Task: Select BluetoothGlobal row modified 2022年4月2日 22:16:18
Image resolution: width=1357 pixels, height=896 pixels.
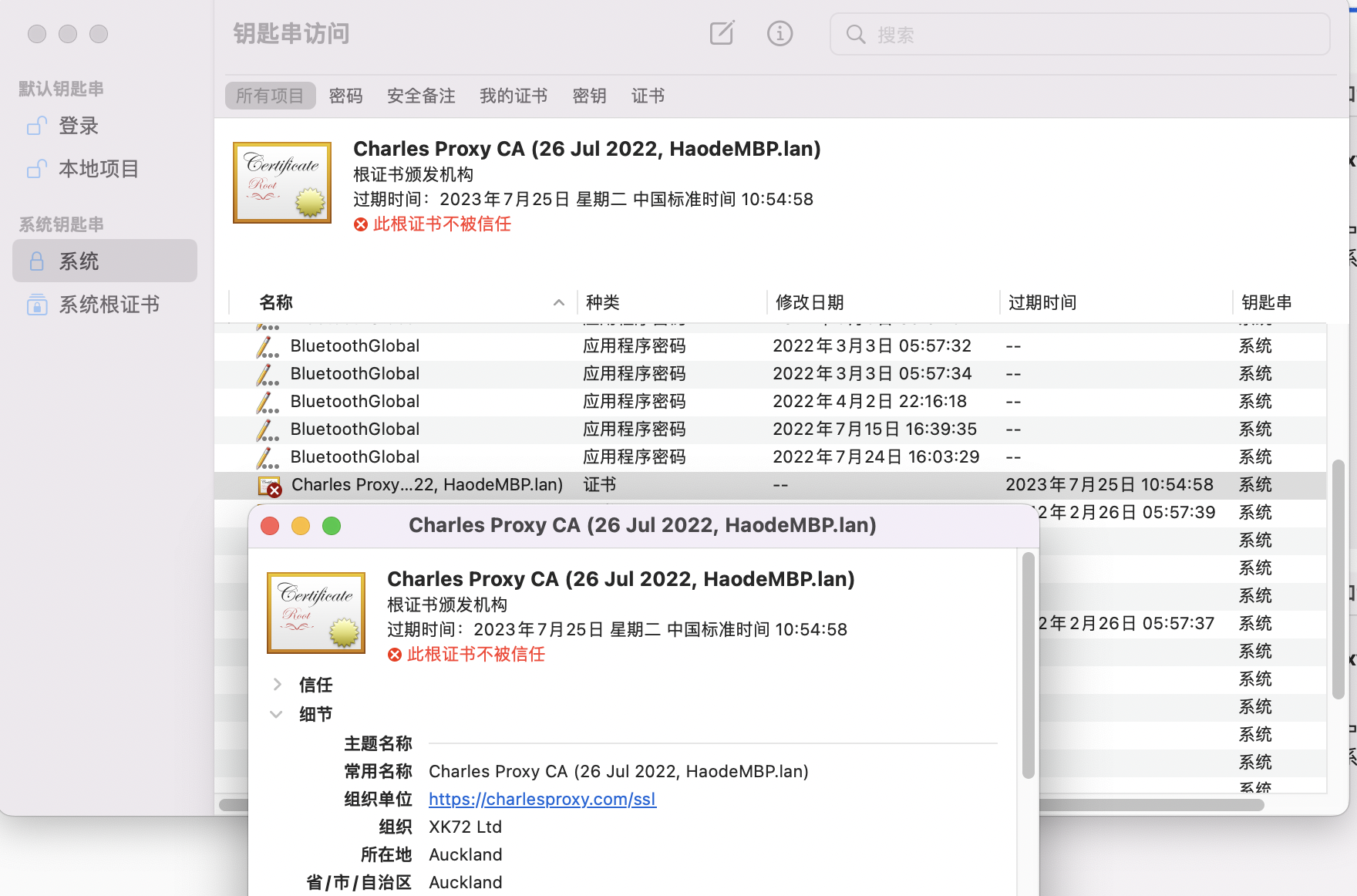Action: (x=770, y=402)
